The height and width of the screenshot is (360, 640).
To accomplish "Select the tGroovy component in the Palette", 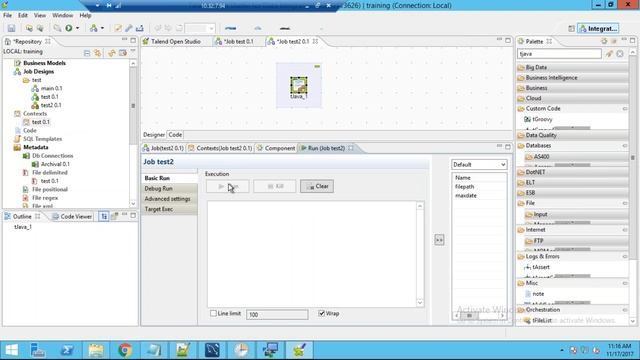I will point(538,119).
